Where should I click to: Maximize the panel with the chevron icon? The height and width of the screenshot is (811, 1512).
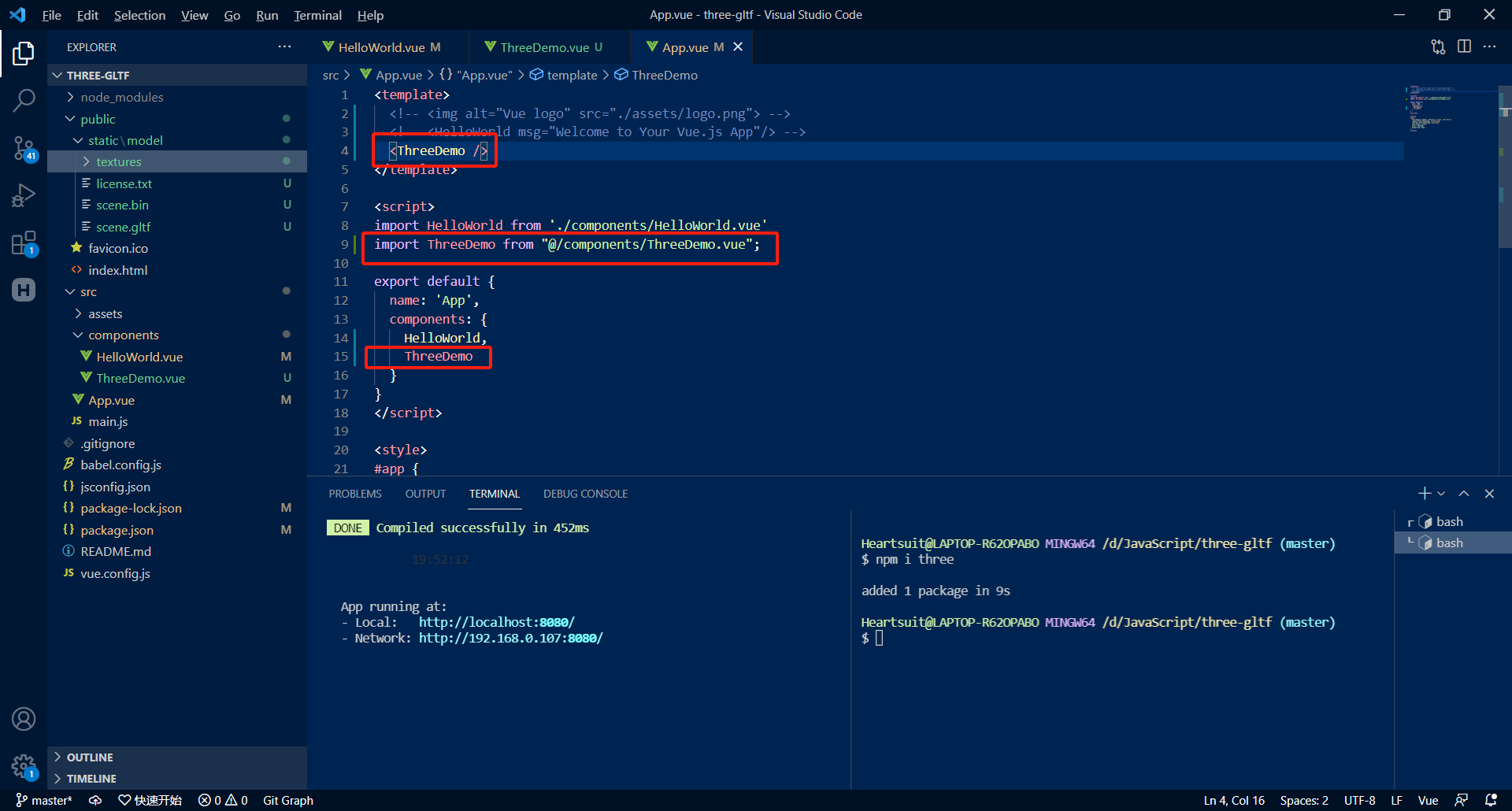pyautogui.click(x=1464, y=493)
